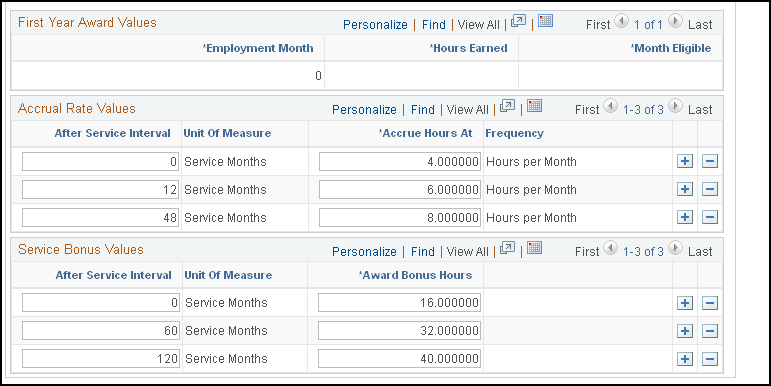Download First Year Award Values to spreadsheet

545,21
